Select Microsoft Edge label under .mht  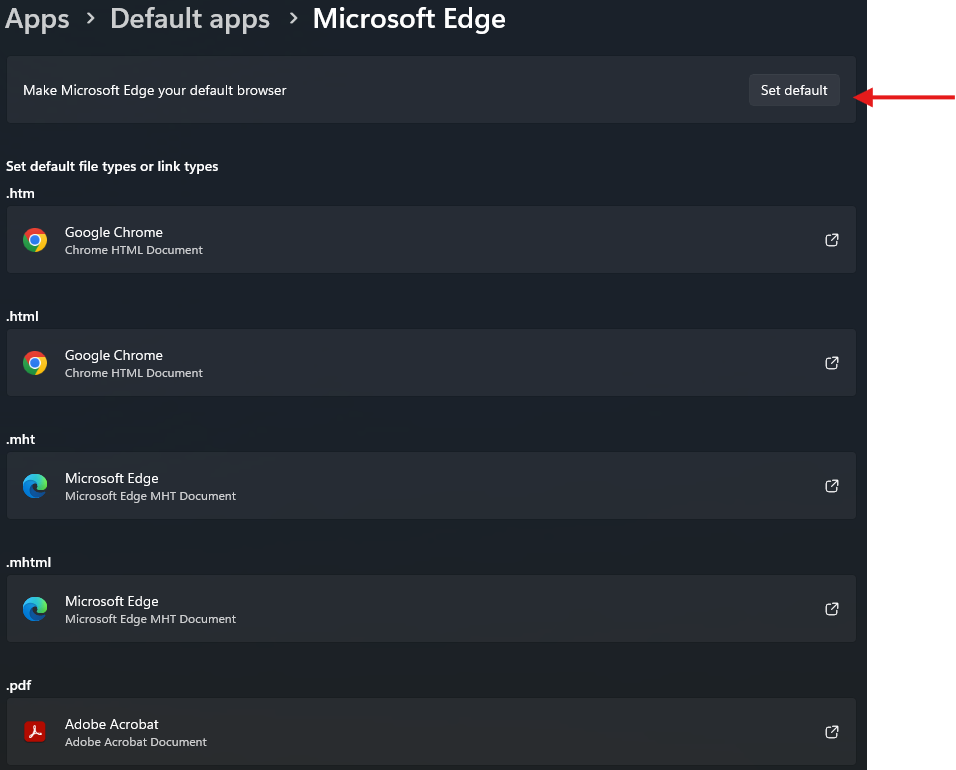112,478
